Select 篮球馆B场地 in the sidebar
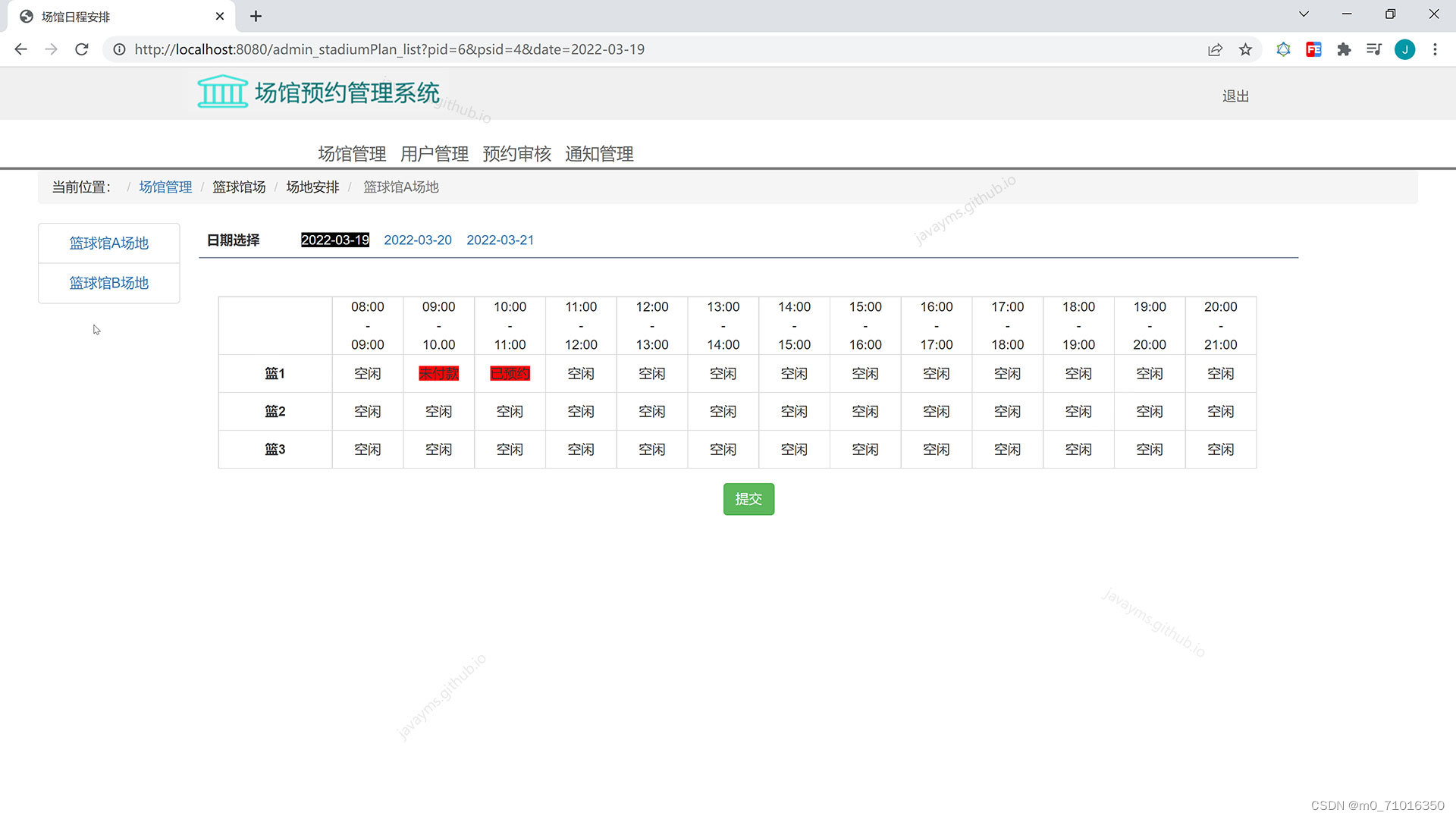Viewport: 1456px width, 819px height. click(x=108, y=283)
